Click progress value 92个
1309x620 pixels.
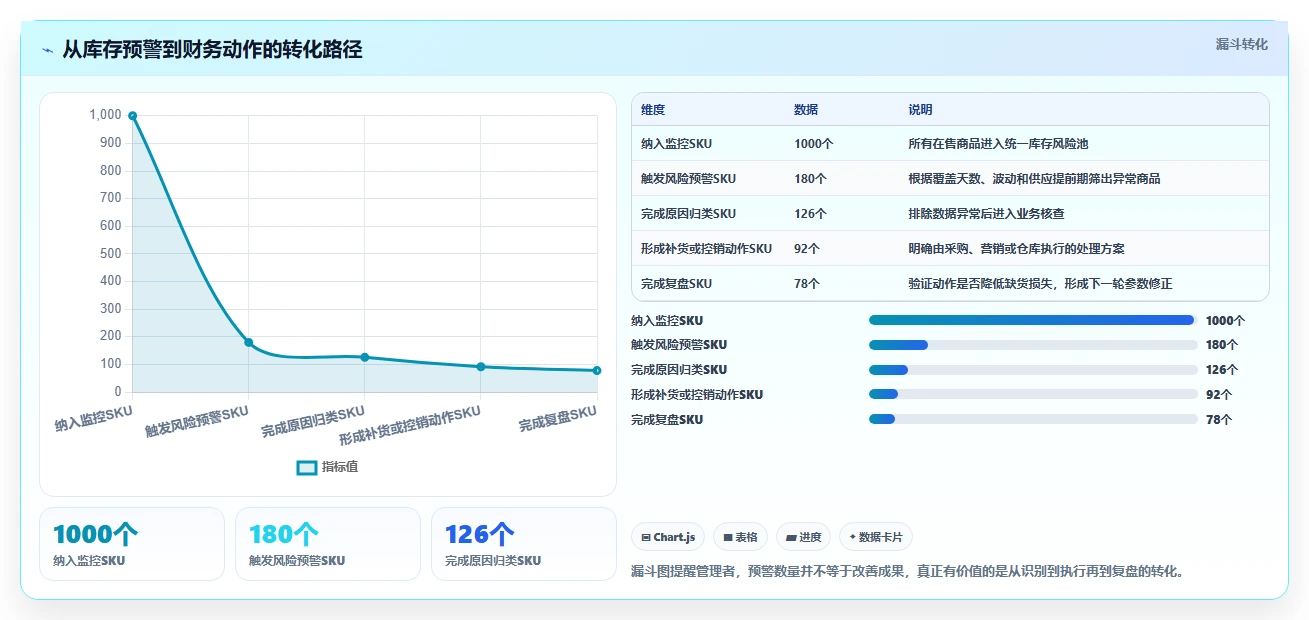(1220, 395)
